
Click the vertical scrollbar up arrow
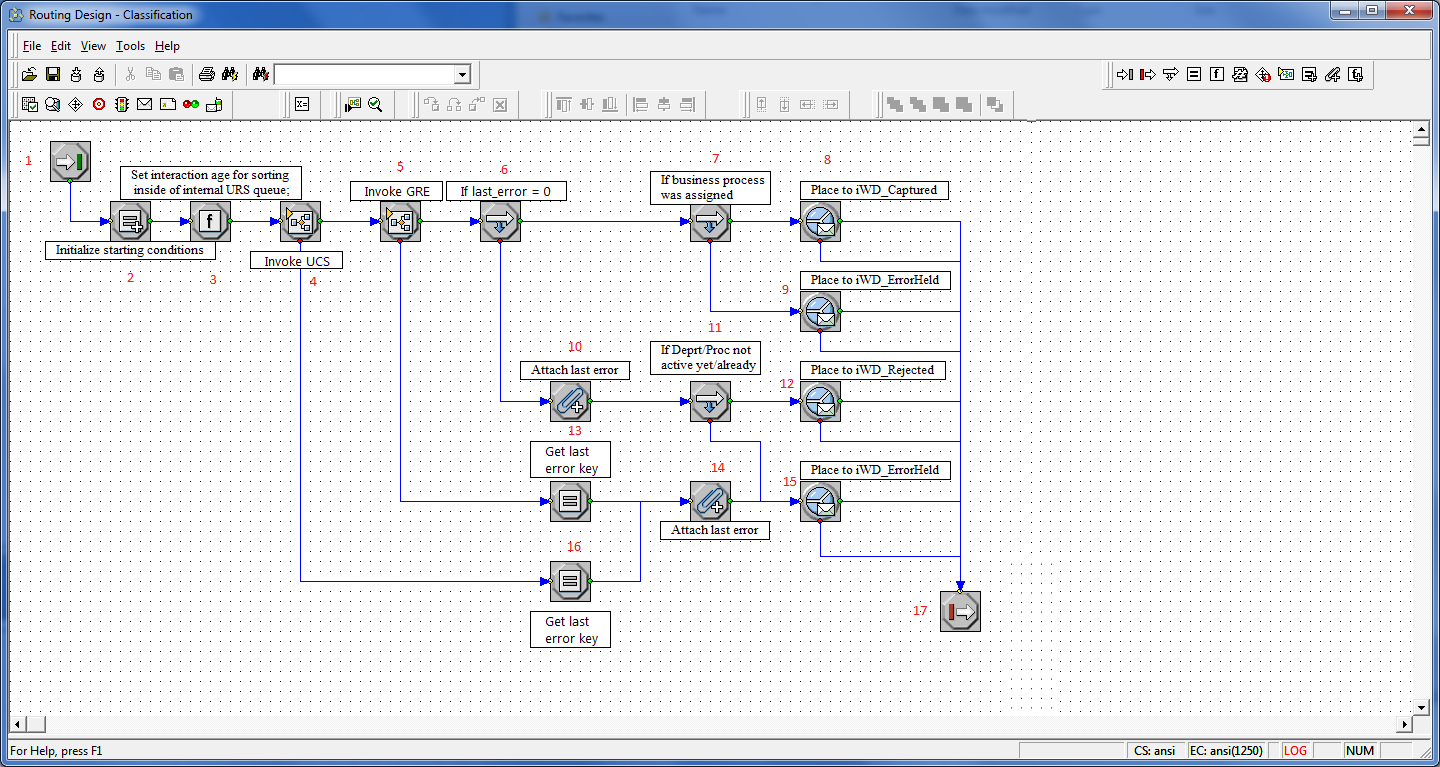(x=1421, y=130)
